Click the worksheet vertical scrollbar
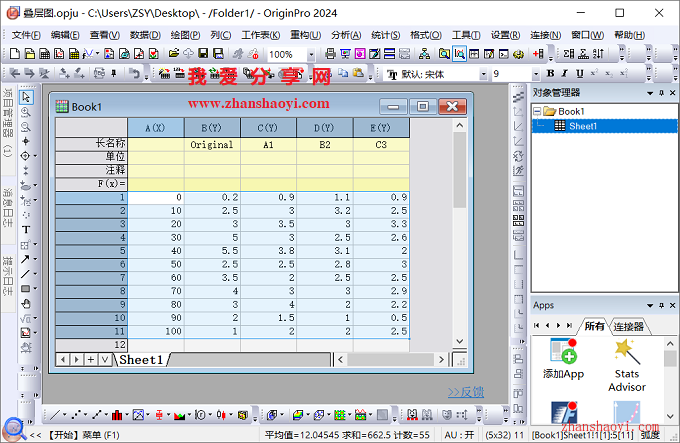680x443 pixels. pyautogui.click(x=460, y=233)
